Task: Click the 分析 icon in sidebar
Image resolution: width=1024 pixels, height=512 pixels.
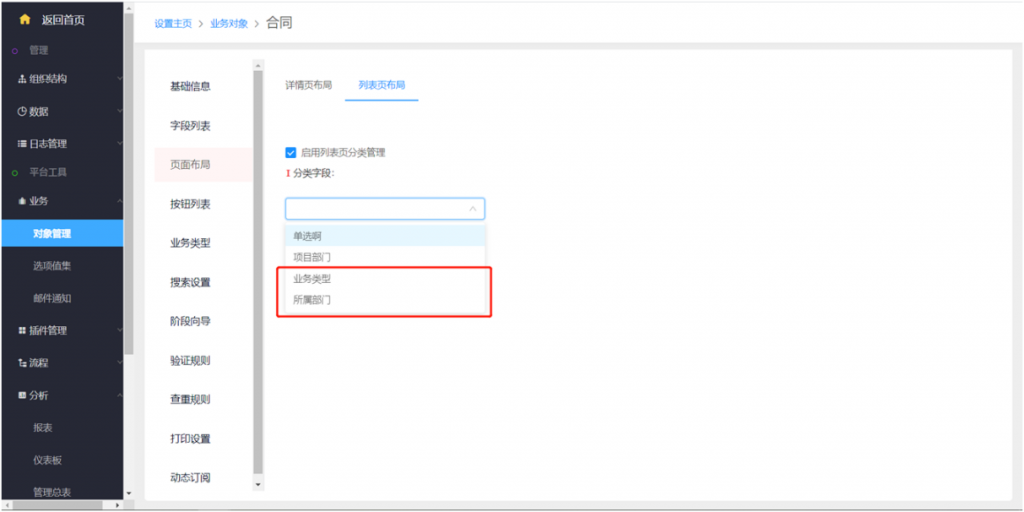Action: 22,396
